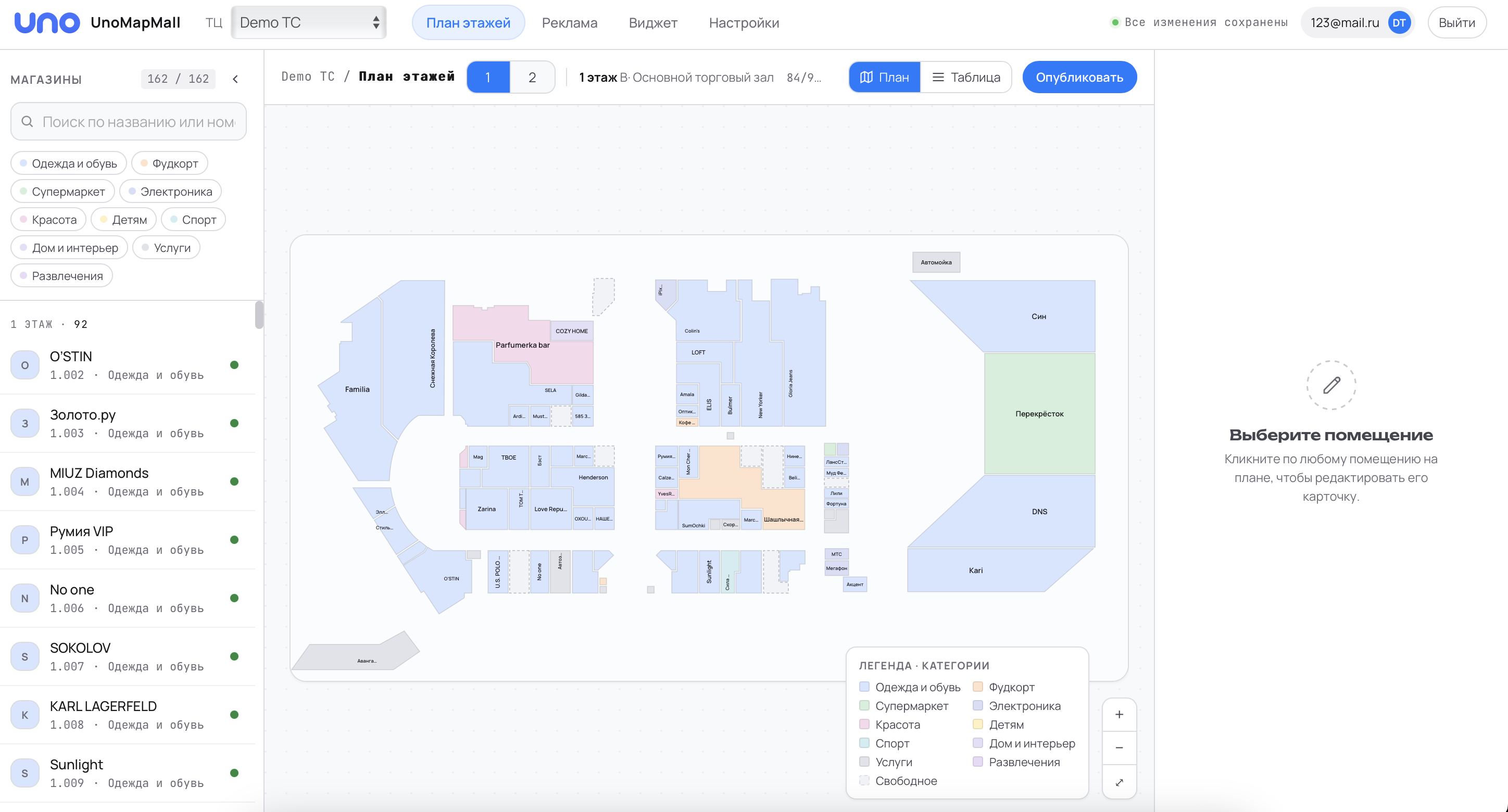Click the shop list scrollbar thumb
1508x812 pixels.
coord(259,315)
